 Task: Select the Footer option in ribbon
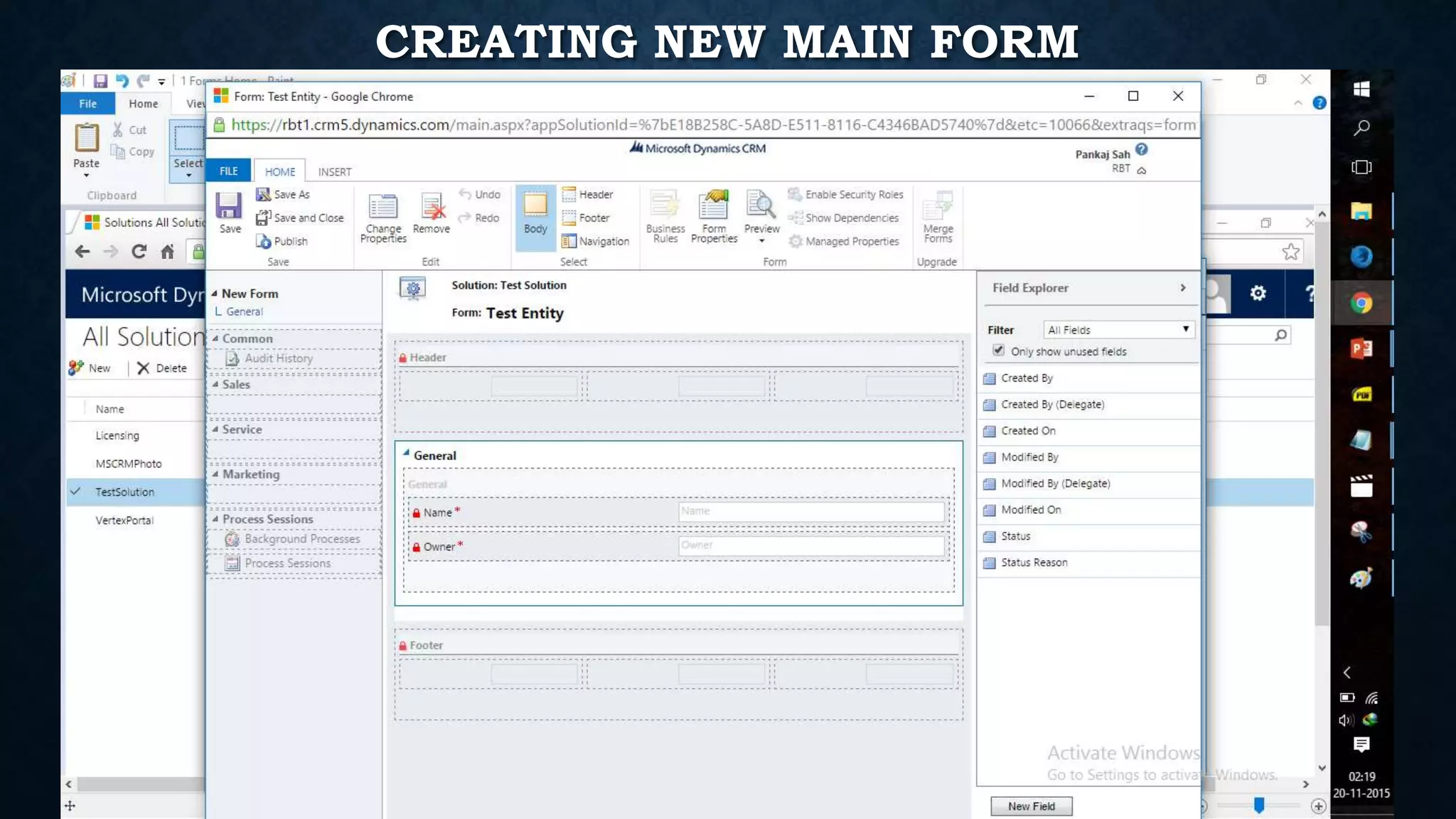pos(586,218)
